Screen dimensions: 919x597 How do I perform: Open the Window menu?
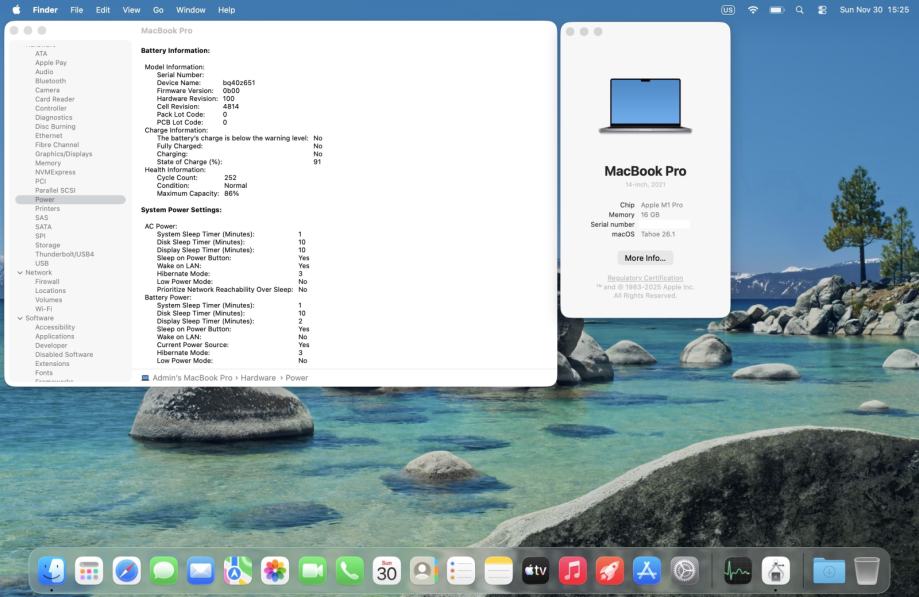190,10
